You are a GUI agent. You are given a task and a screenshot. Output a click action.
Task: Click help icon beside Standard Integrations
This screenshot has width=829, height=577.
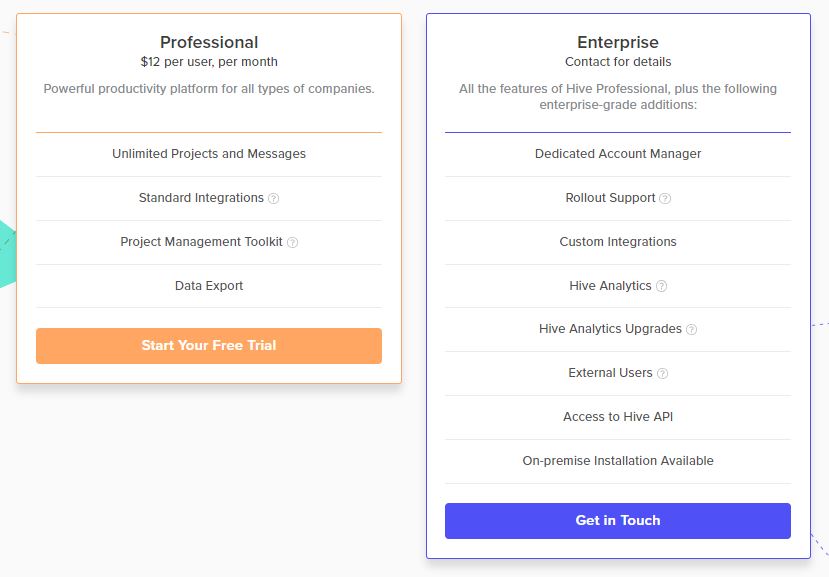tap(273, 198)
